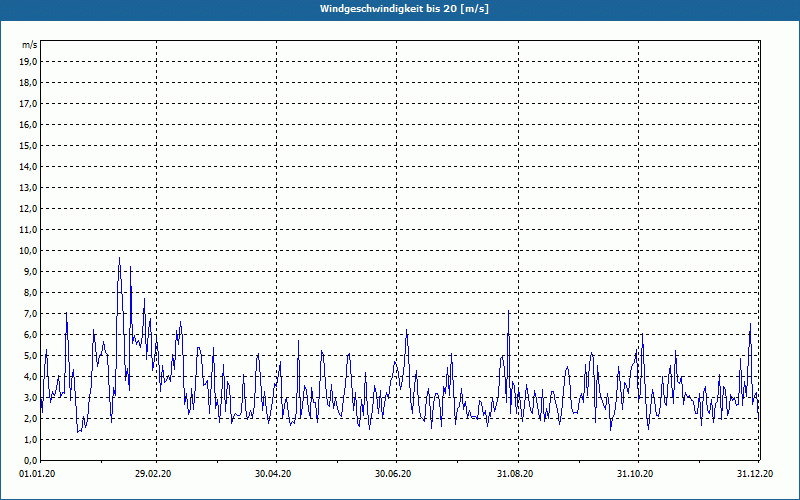Image resolution: width=800 pixels, height=500 pixels.
Task: Click the 8,0 y-axis label
Action: pyautogui.click(x=30, y=292)
